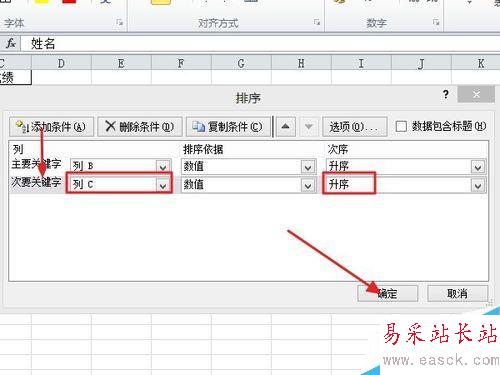Open the 数字 group dialog launcher

click(436, 23)
